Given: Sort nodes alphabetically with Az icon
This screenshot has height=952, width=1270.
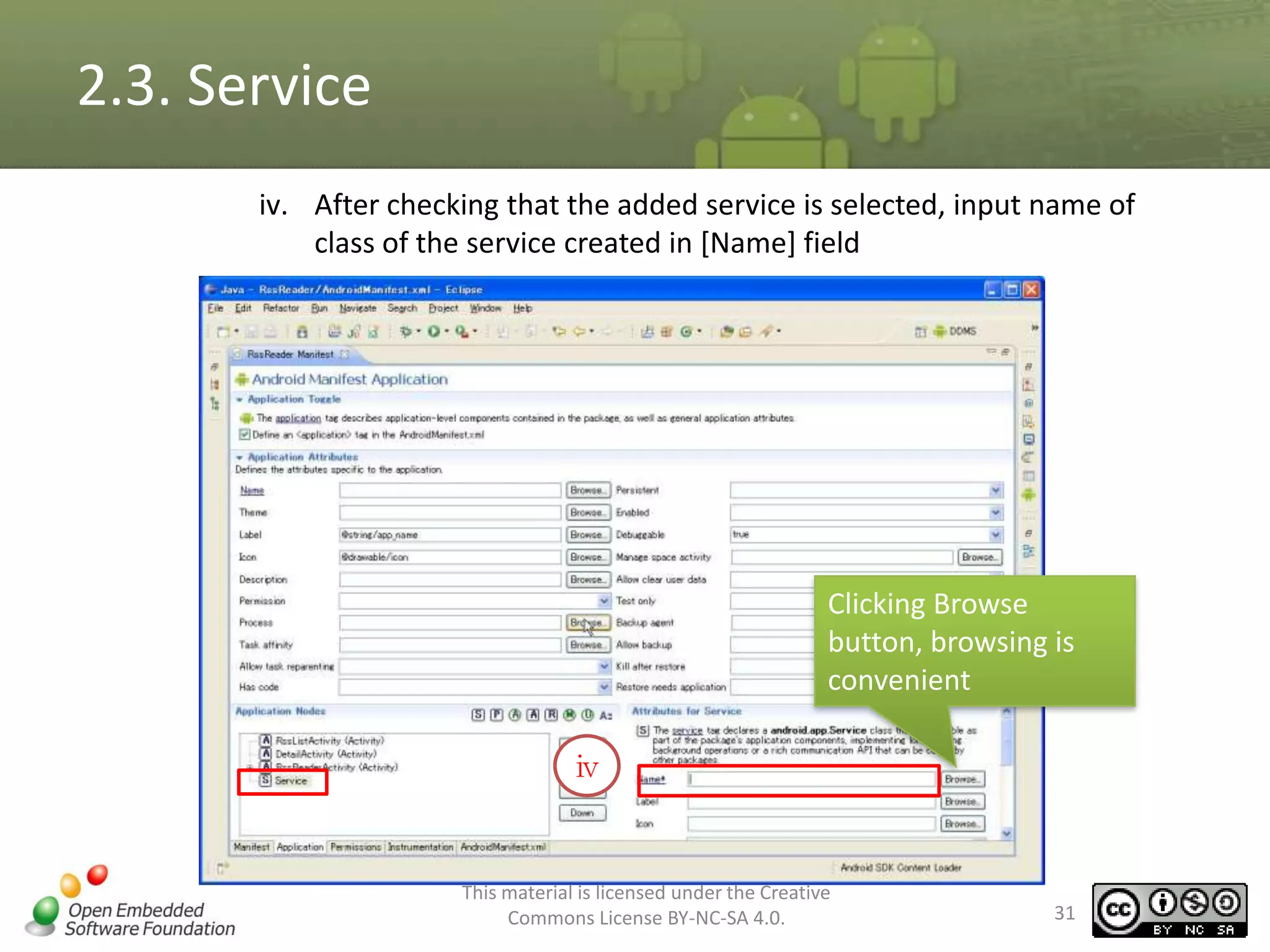Looking at the screenshot, I should click(606, 715).
